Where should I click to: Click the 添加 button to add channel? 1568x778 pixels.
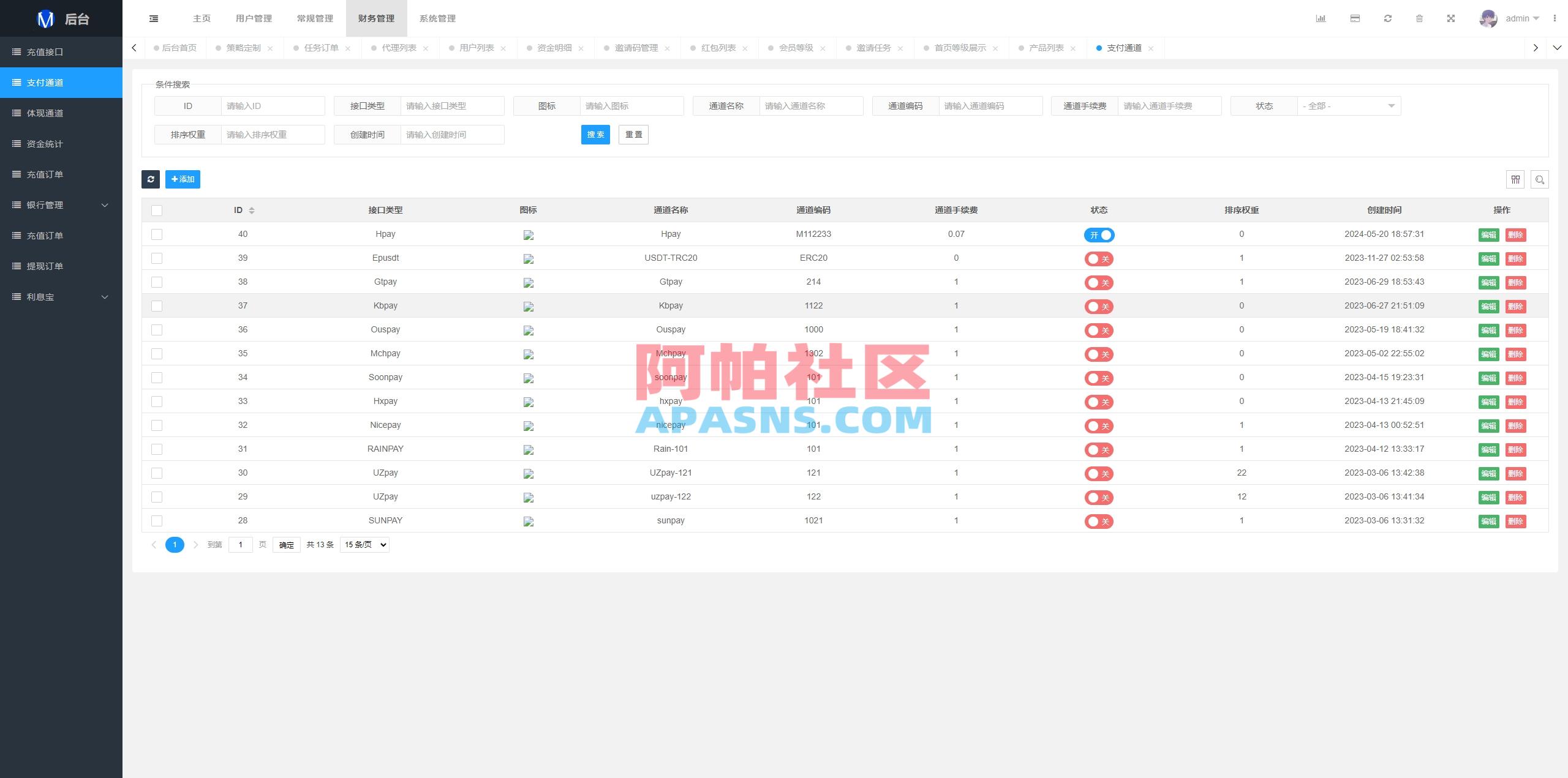[183, 179]
